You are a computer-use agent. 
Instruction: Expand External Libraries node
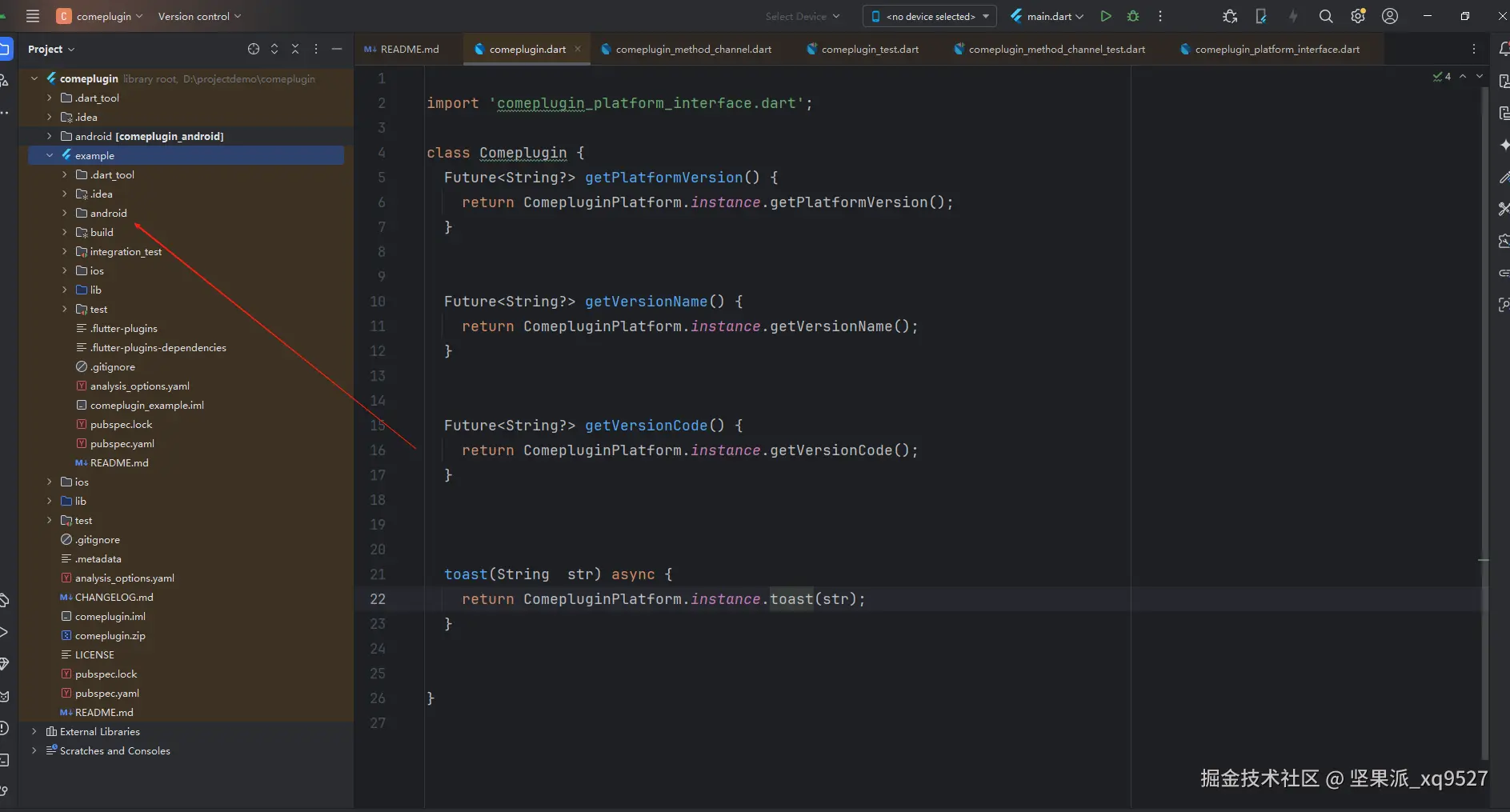click(34, 731)
